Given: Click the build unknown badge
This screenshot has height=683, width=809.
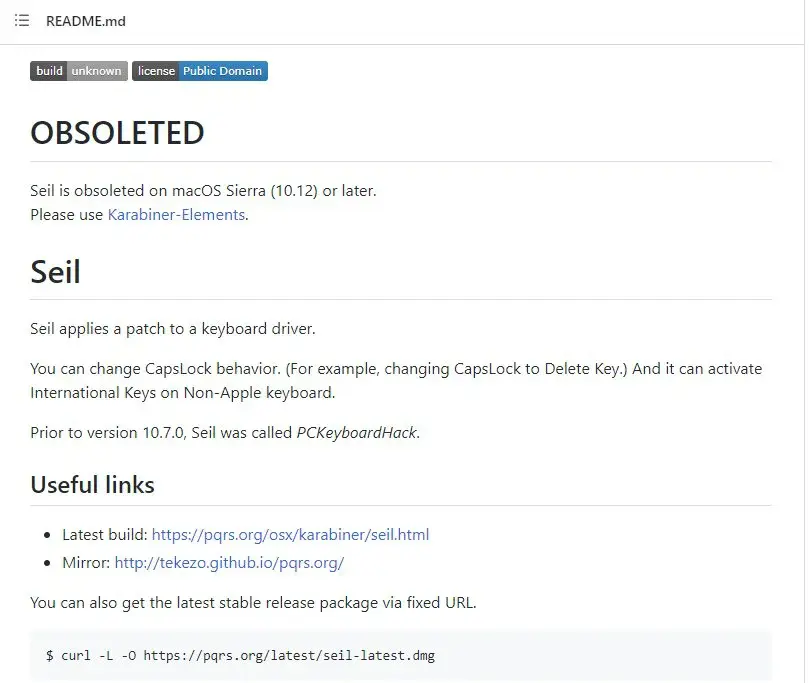Looking at the screenshot, I should point(79,71).
